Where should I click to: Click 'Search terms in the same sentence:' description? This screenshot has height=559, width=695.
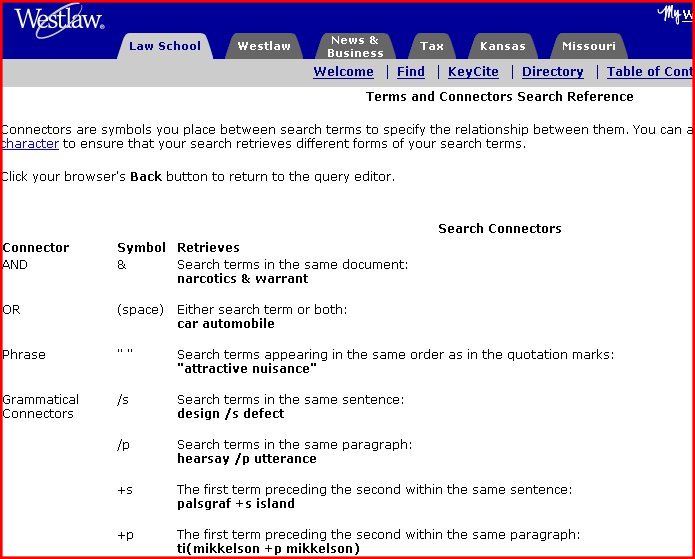[291, 400]
